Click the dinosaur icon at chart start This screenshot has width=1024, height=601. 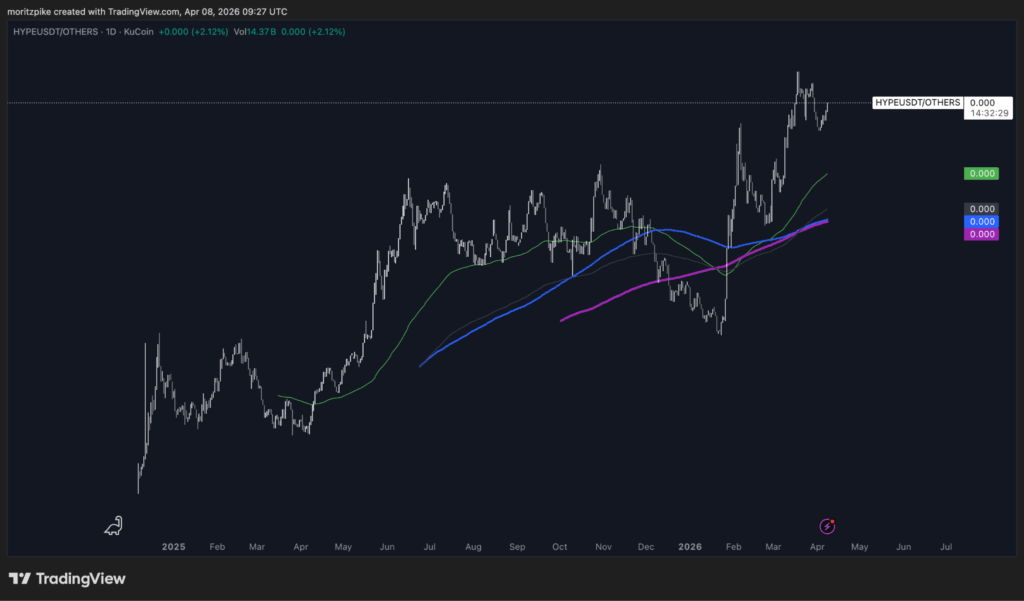[x=114, y=526]
